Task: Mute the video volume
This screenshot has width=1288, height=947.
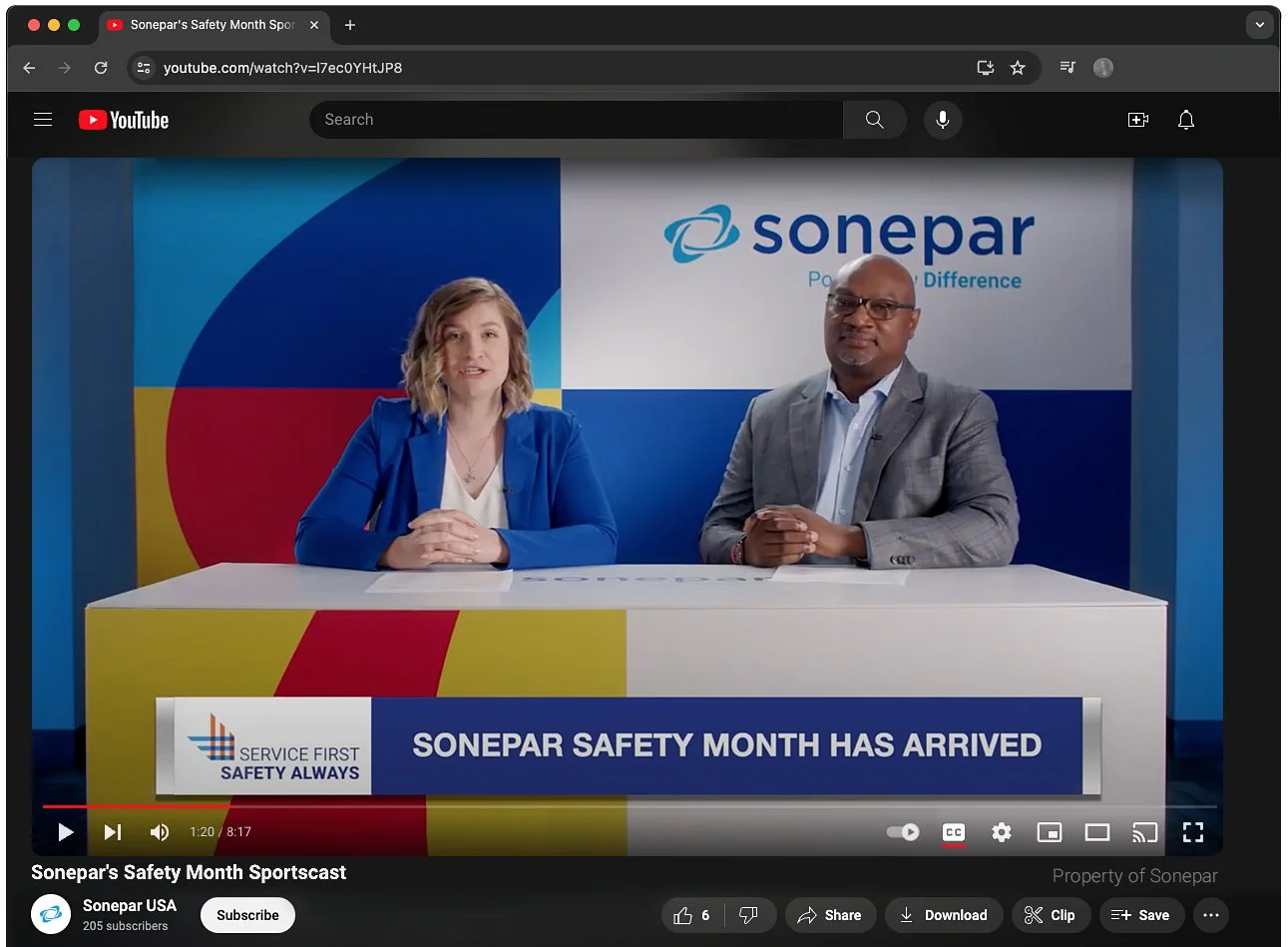Action: pyautogui.click(x=160, y=832)
